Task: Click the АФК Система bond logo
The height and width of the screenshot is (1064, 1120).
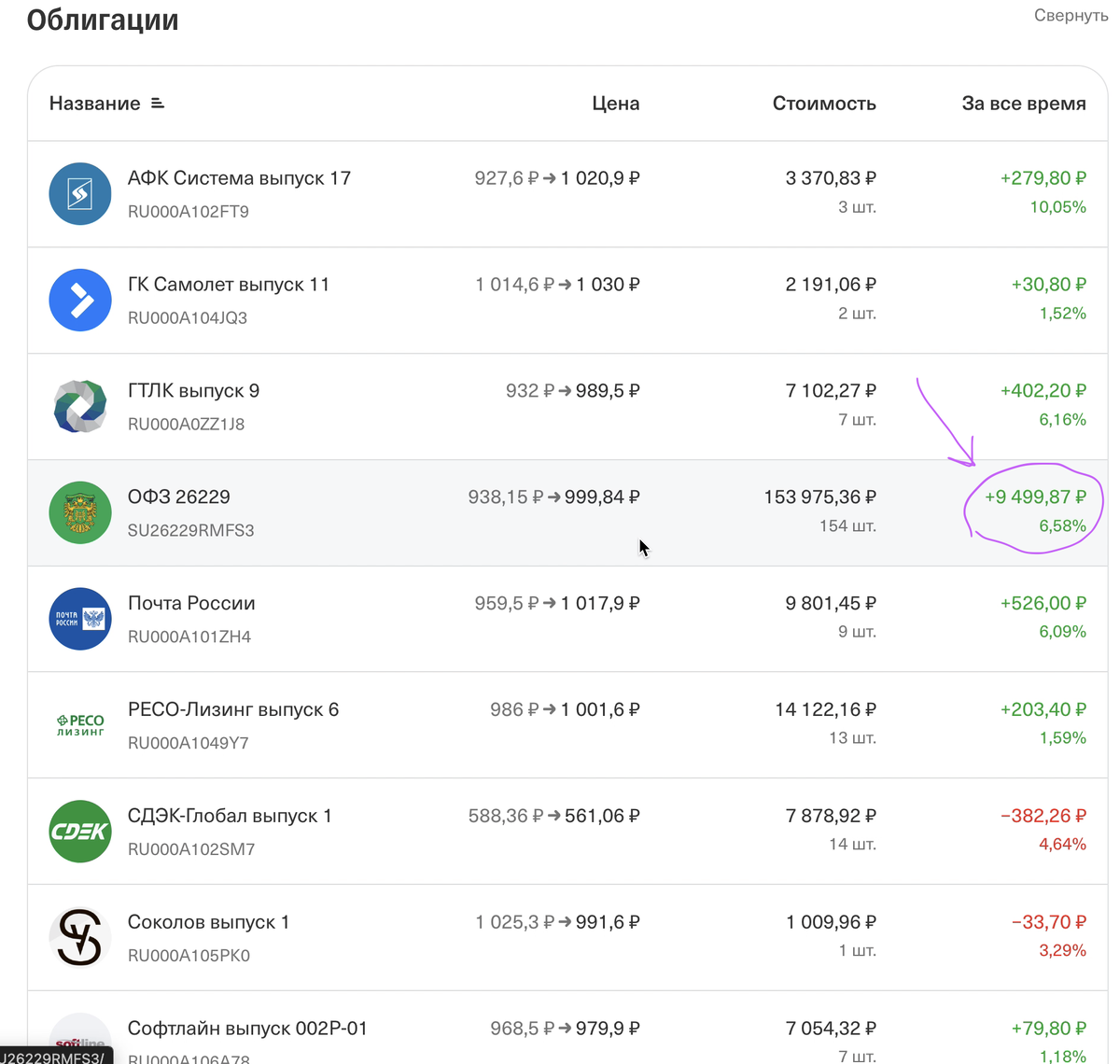Action: coord(80,194)
